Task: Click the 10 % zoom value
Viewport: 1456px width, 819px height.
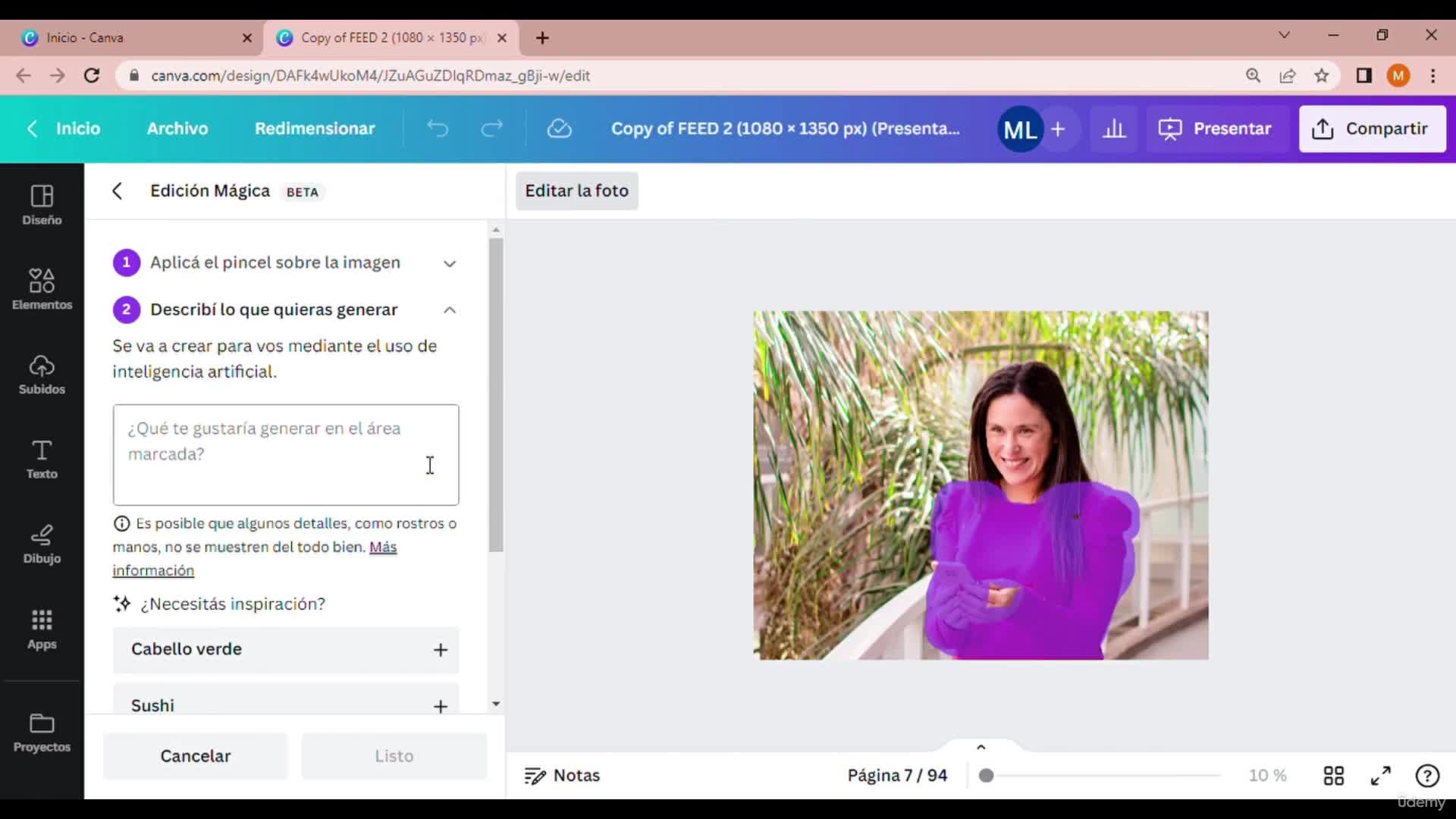Action: pos(1267,776)
